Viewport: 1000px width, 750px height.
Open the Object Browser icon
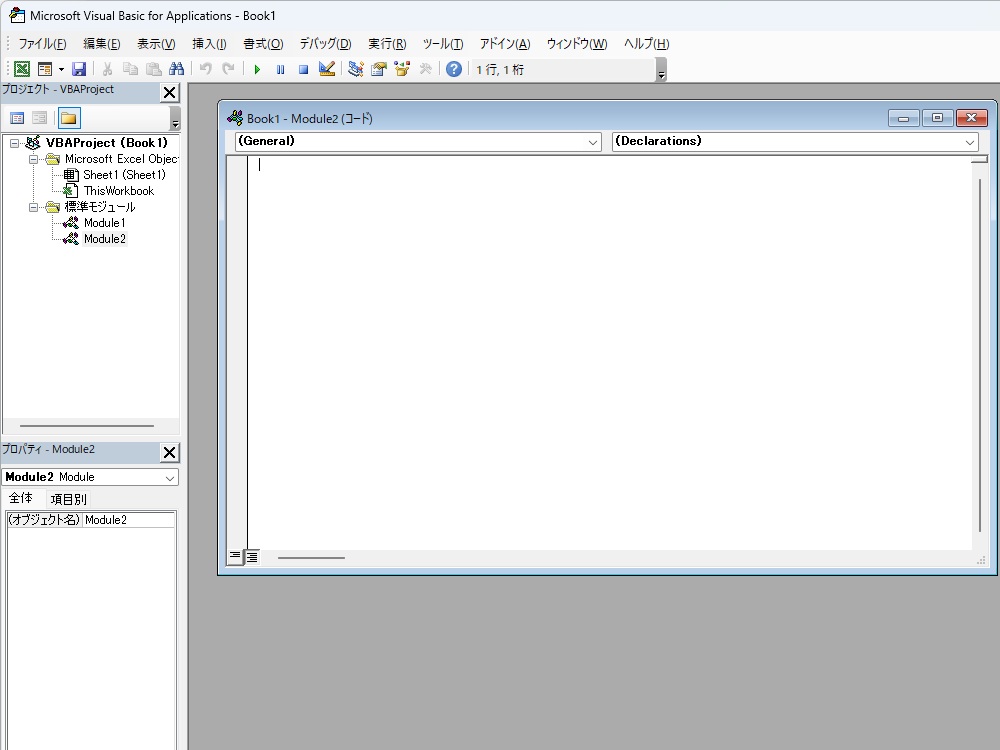402,69
